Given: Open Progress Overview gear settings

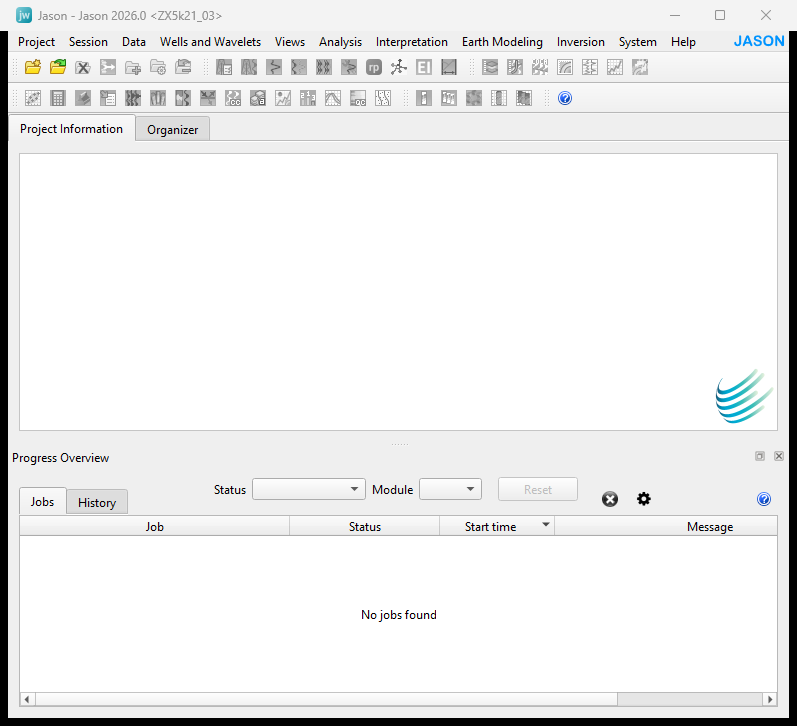Looking at the screenshot, I should tap(643, 499).
